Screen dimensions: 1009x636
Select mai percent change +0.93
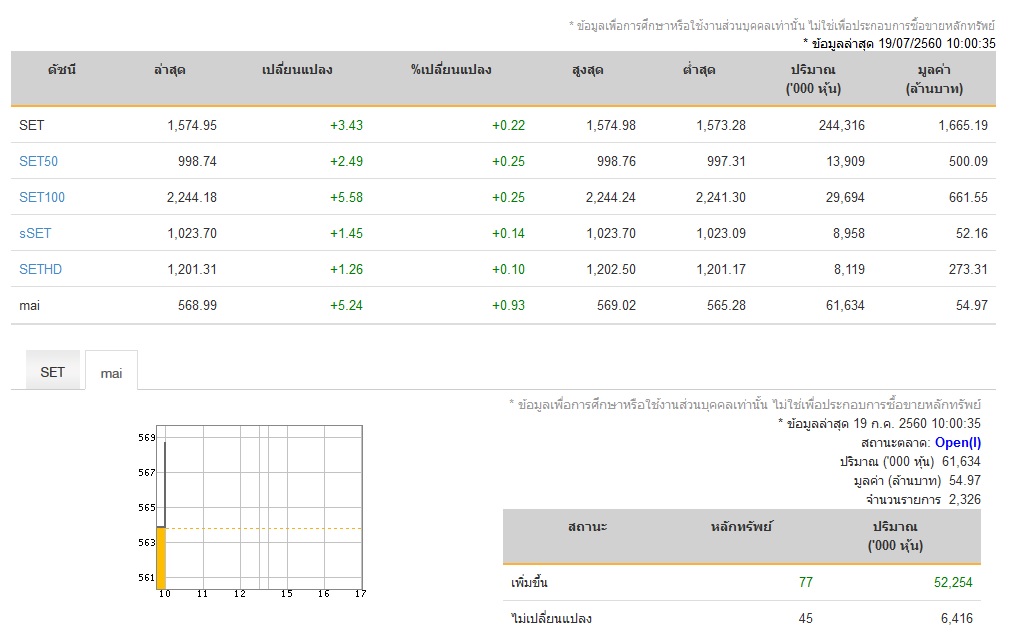(508, 305)
